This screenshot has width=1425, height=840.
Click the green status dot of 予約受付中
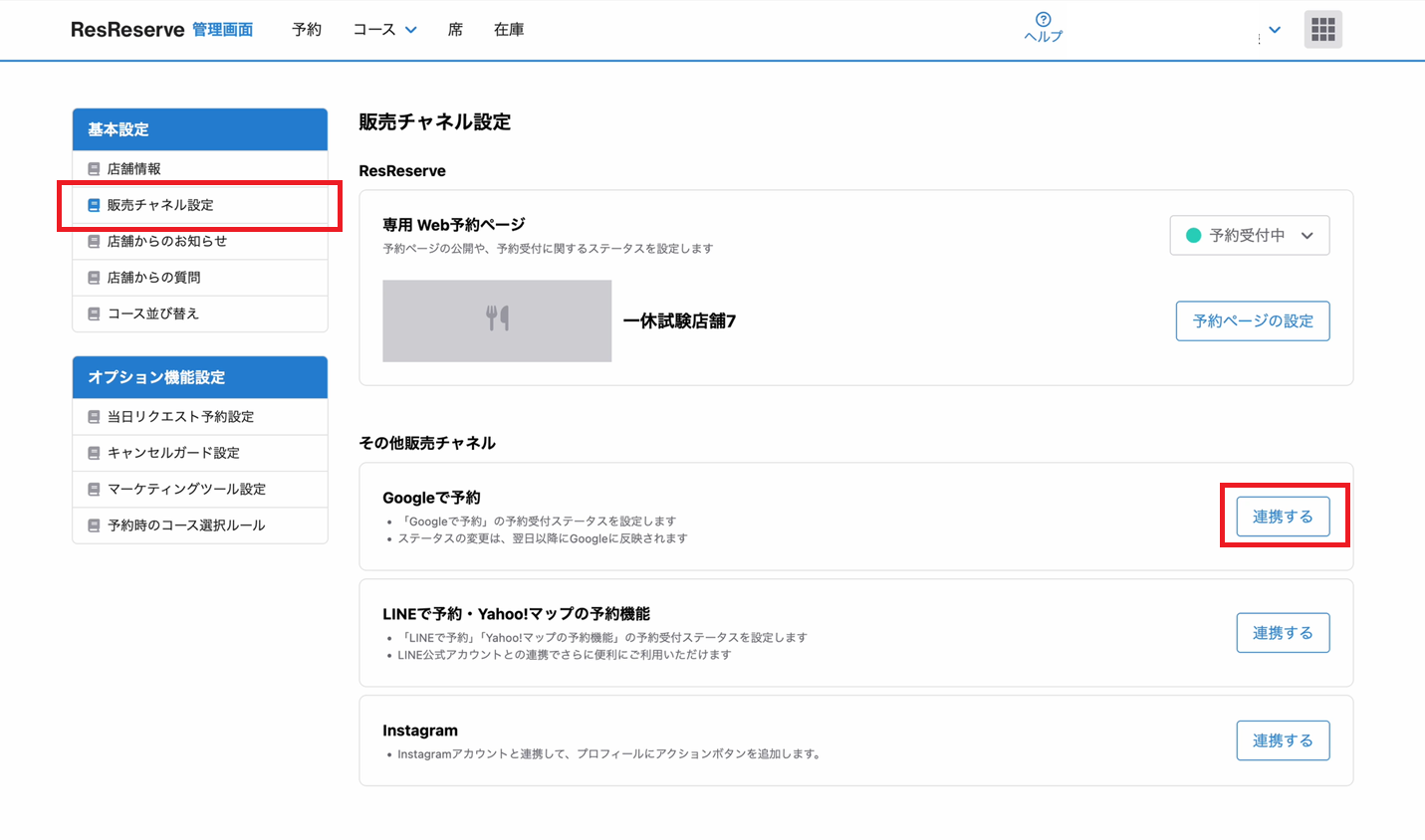1193,236
